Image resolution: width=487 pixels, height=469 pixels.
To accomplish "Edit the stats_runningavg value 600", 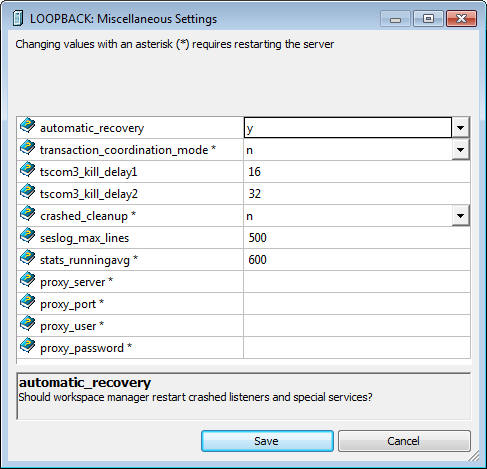I will tap(357, 260).
